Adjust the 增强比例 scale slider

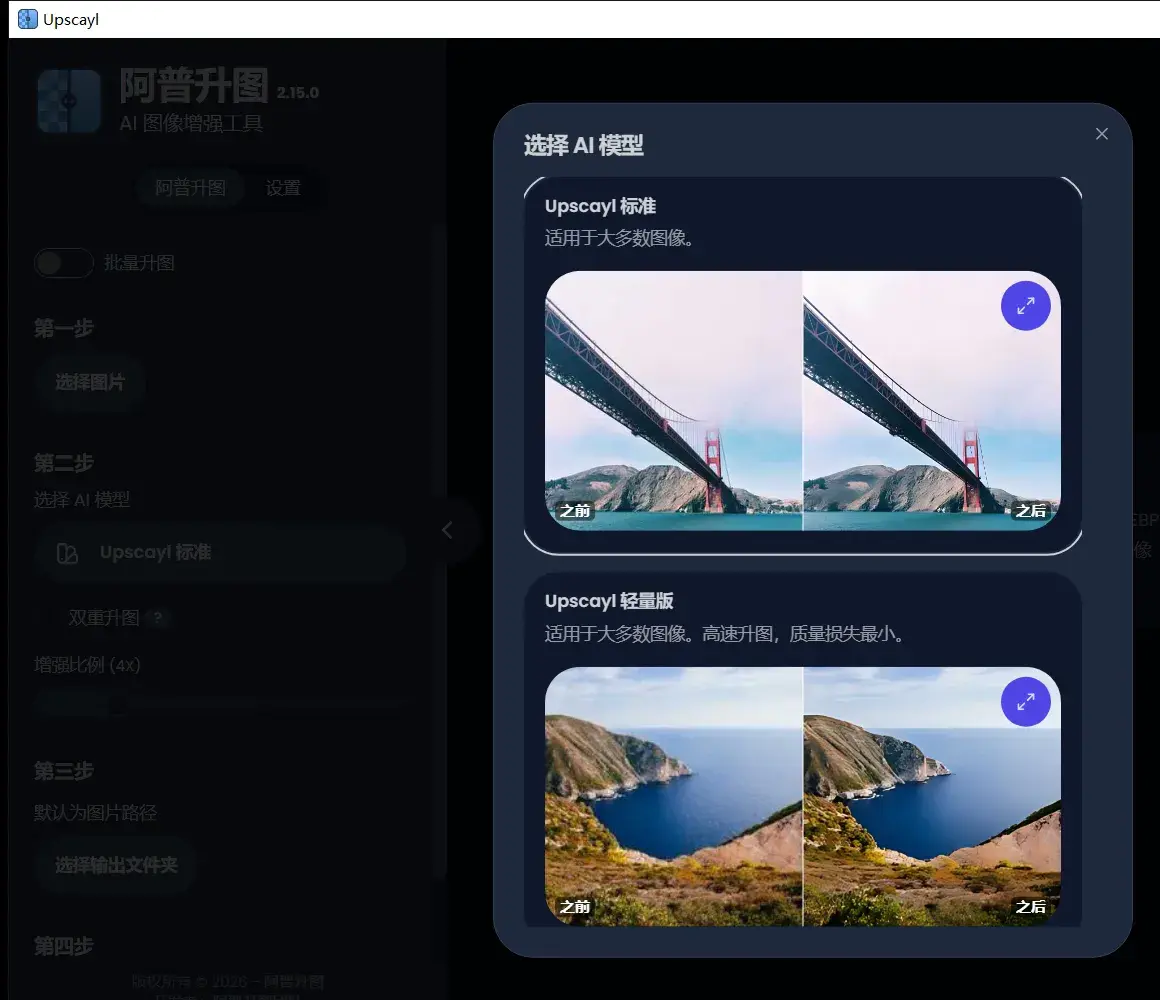(220, 704)
